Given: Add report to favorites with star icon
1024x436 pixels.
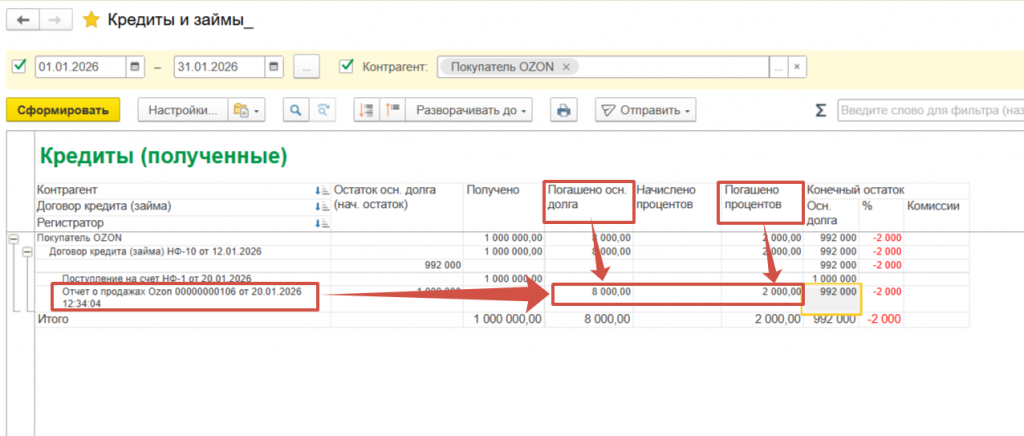Looking at the screenshot, I should pyautogui.click(x=91, y=19).
